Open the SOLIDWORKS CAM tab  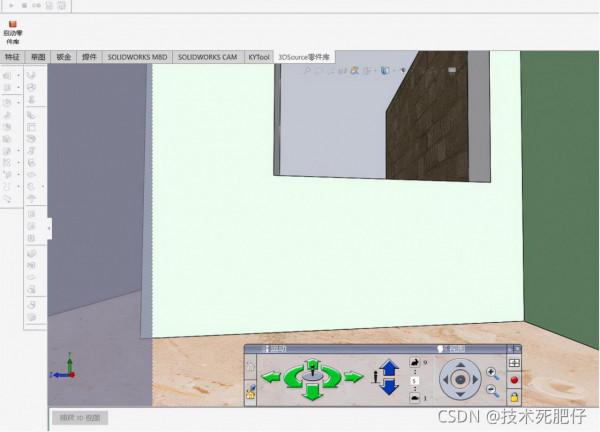tap(207, 57)
